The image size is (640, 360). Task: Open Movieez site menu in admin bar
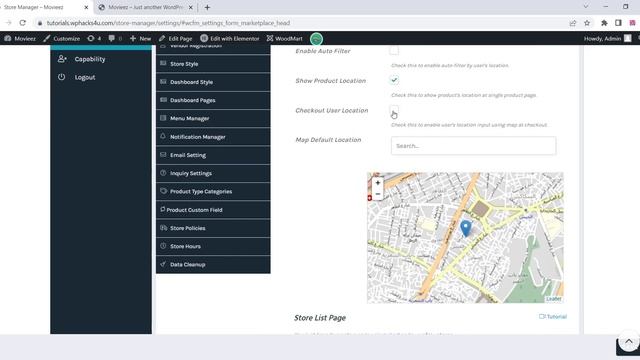(x=20, y=38)
